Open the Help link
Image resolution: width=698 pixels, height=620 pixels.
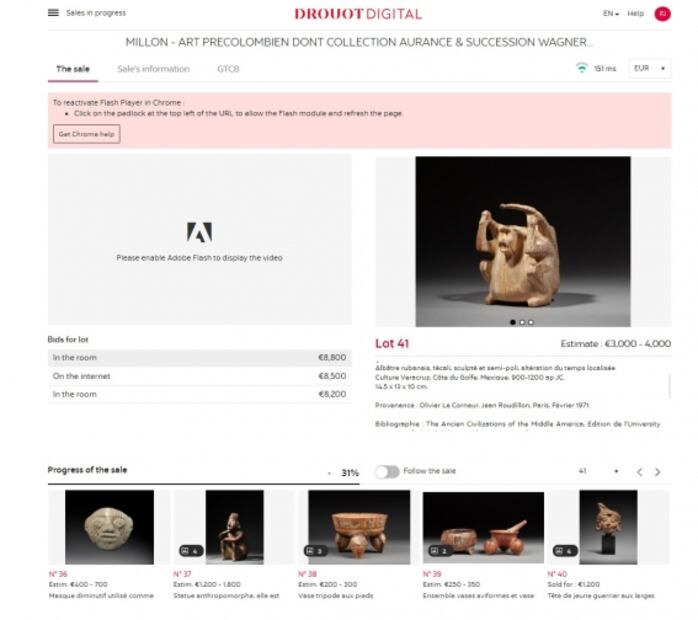(x=635, y=13)
